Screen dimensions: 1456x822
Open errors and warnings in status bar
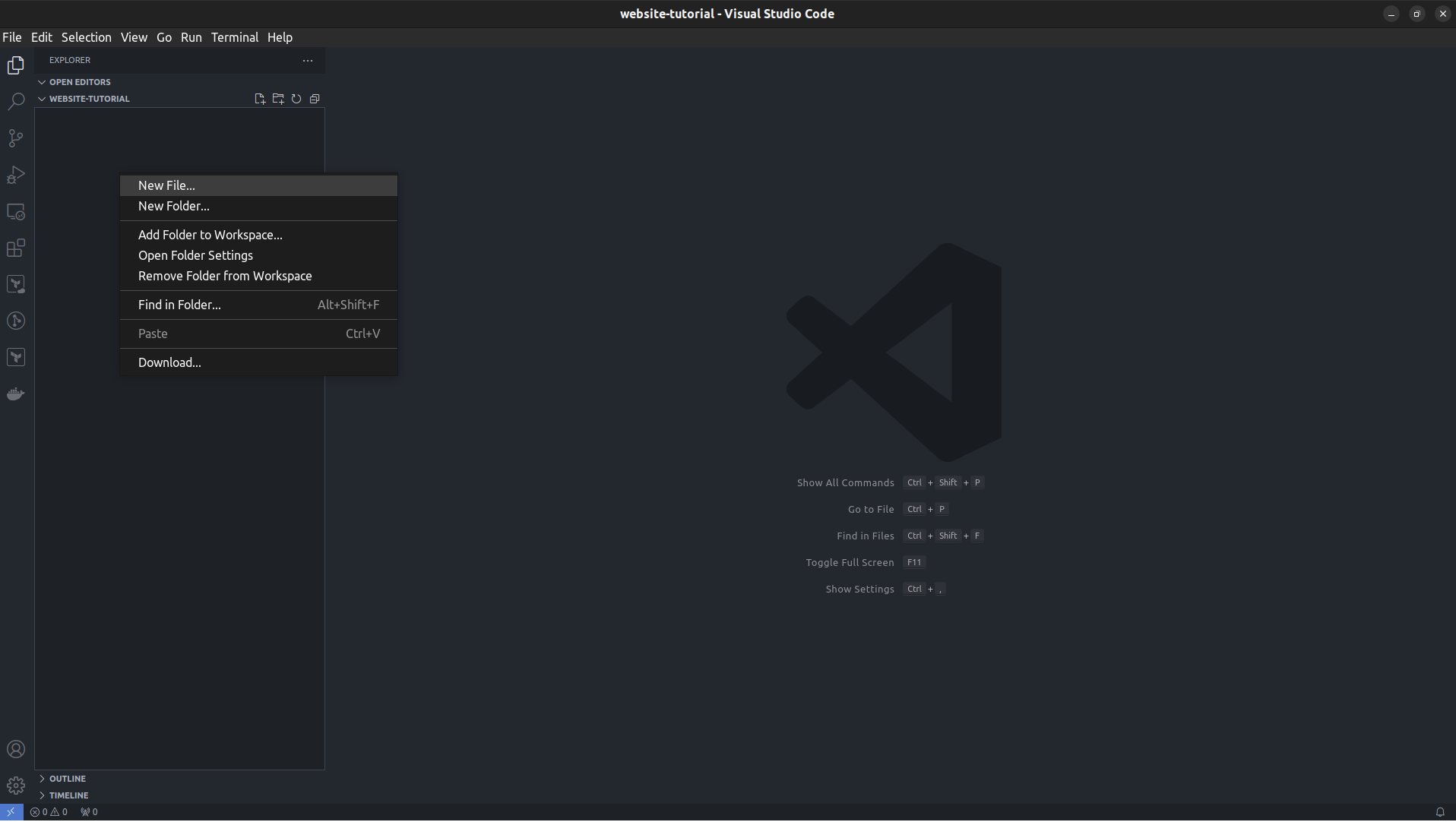[49, 813]
